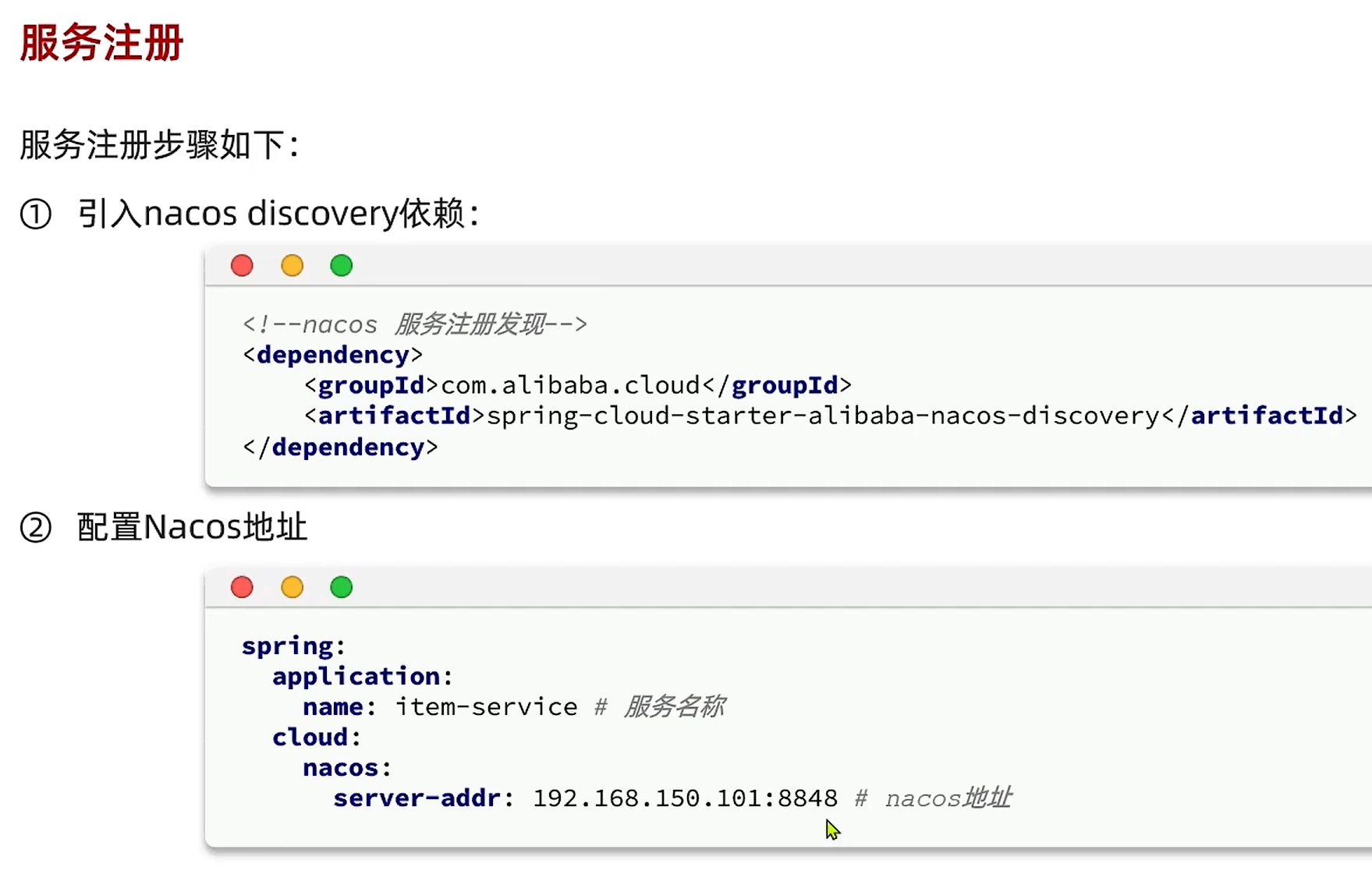This screenshot has height=874, width=1372.
Task: Click the spring: YAML key
Action: point(293,646)
